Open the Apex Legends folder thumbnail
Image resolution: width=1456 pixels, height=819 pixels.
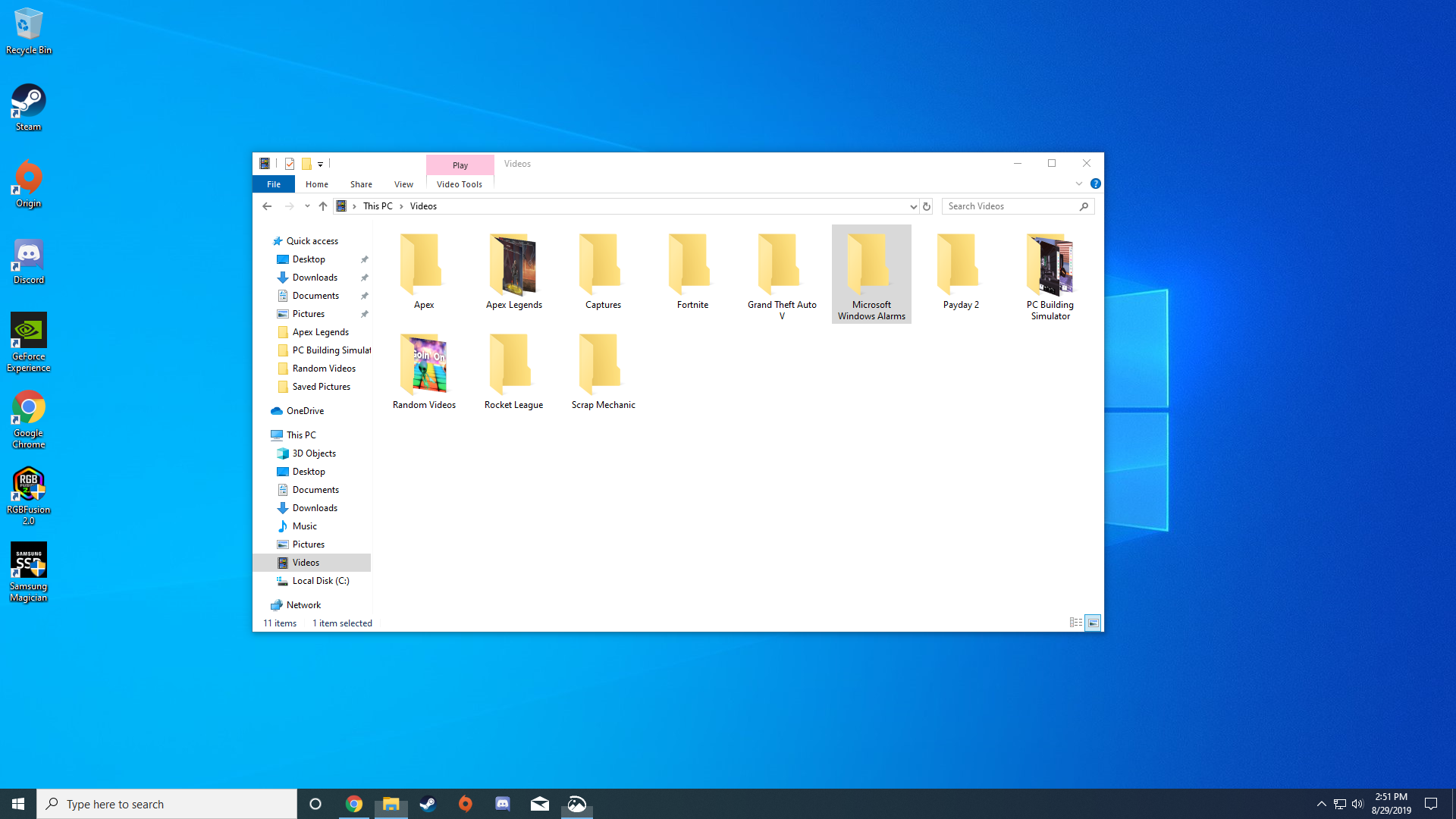(x=513, y=271)
